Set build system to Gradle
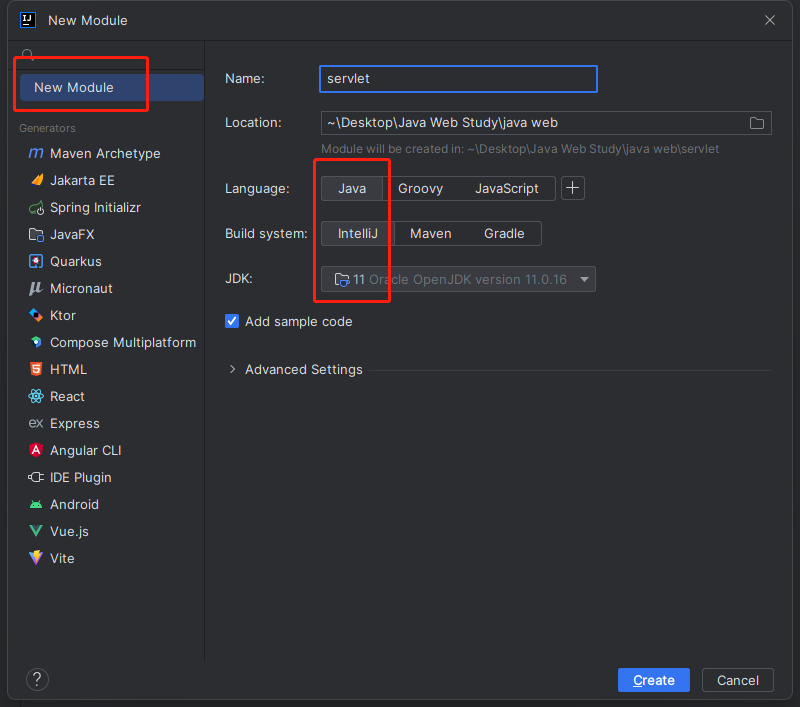Image resolution: width=800 pixels, height=707 pixels. pos(504,234)
